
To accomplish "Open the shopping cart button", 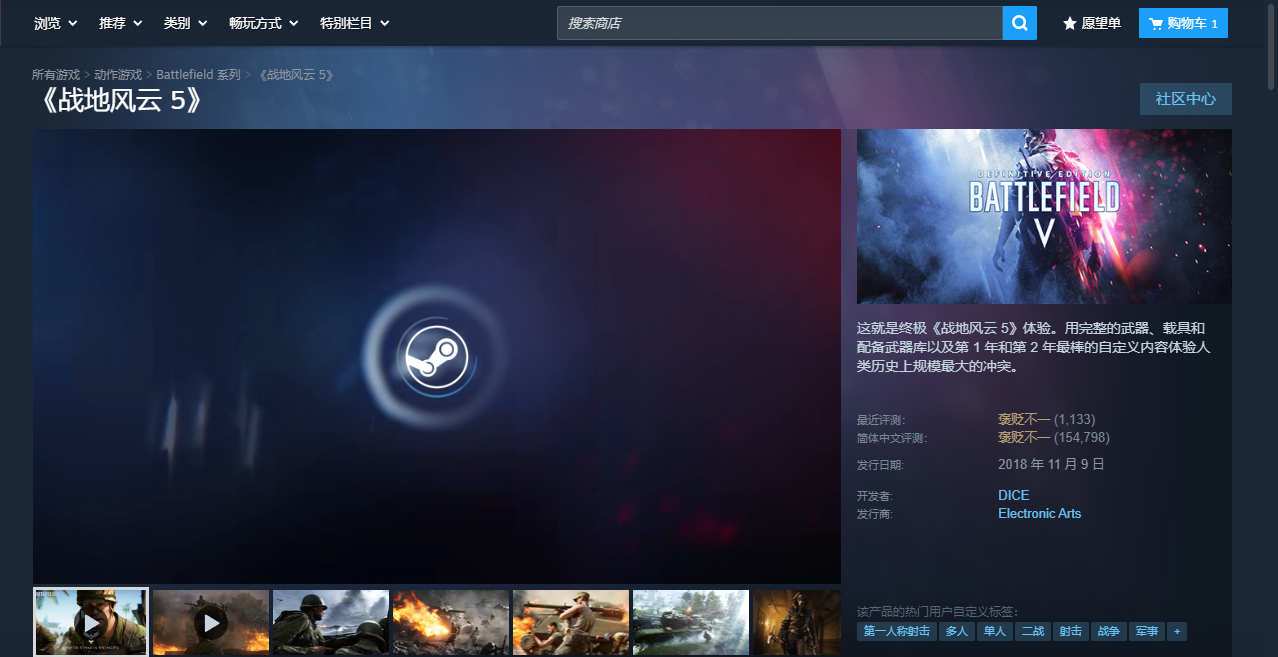I will pyautogui.click(x=1183, y=23).
